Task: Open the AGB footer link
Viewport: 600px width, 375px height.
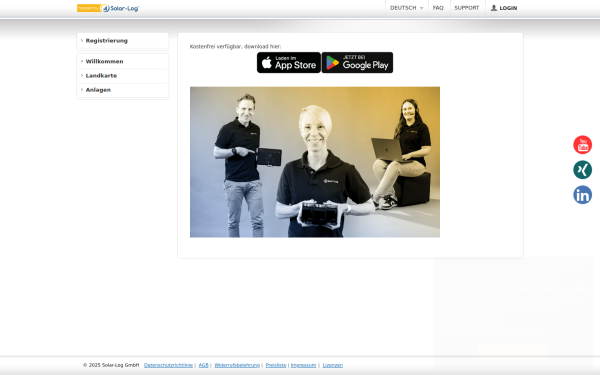Action: tap(204, 365)
